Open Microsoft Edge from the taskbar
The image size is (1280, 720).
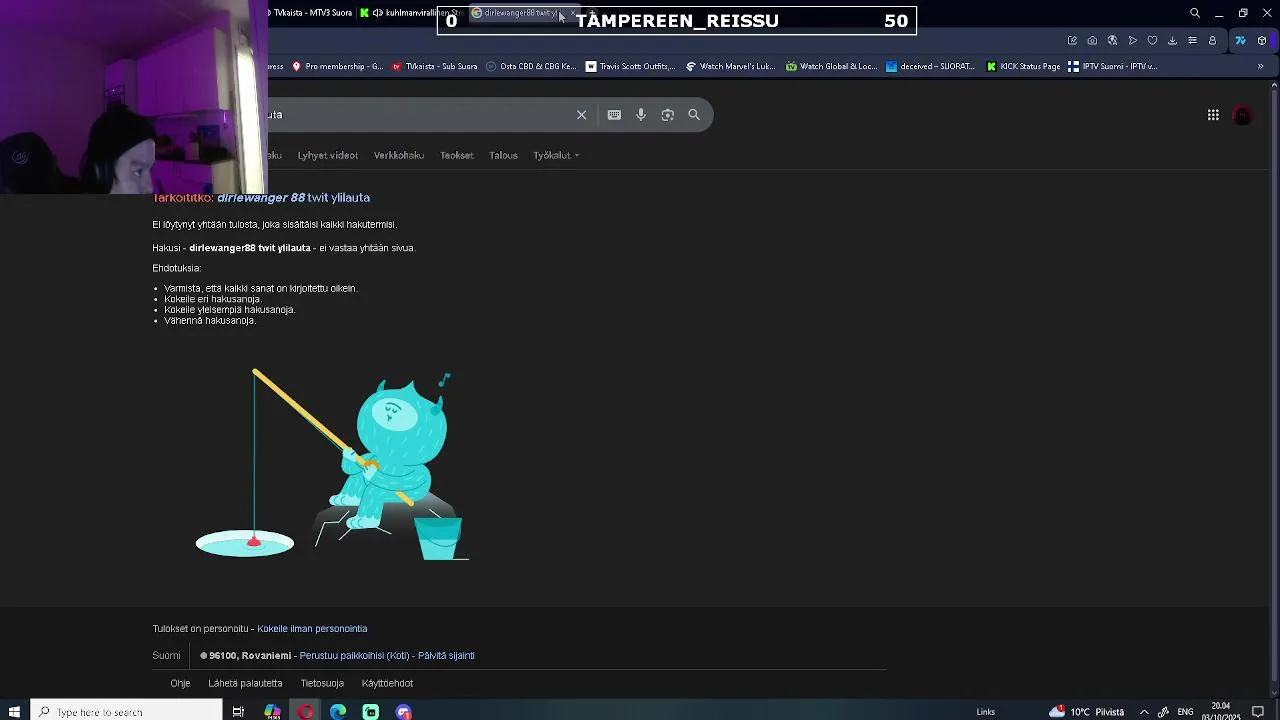338,712
